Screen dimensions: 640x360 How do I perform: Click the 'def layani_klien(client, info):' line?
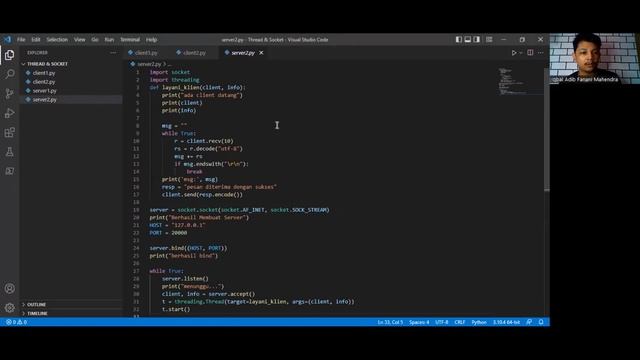coord(198,87)
